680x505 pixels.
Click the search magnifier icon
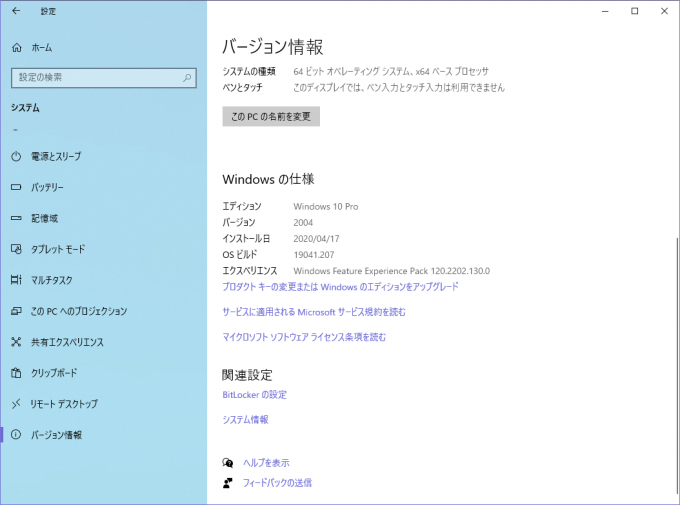tap(187, 78)
